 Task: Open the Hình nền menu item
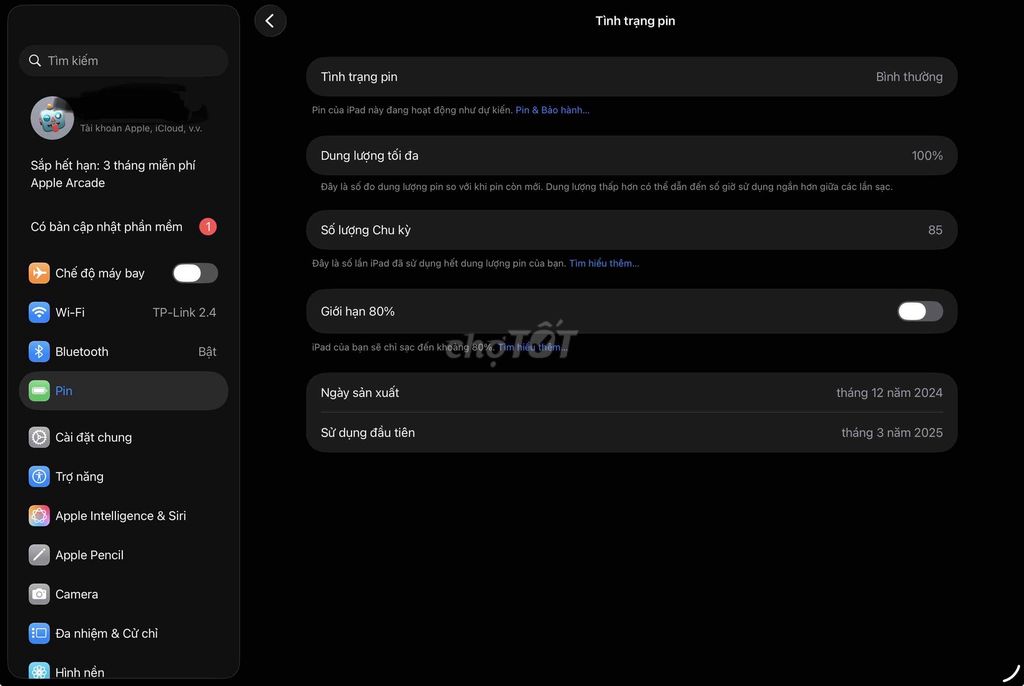click(x=80, y=672)
